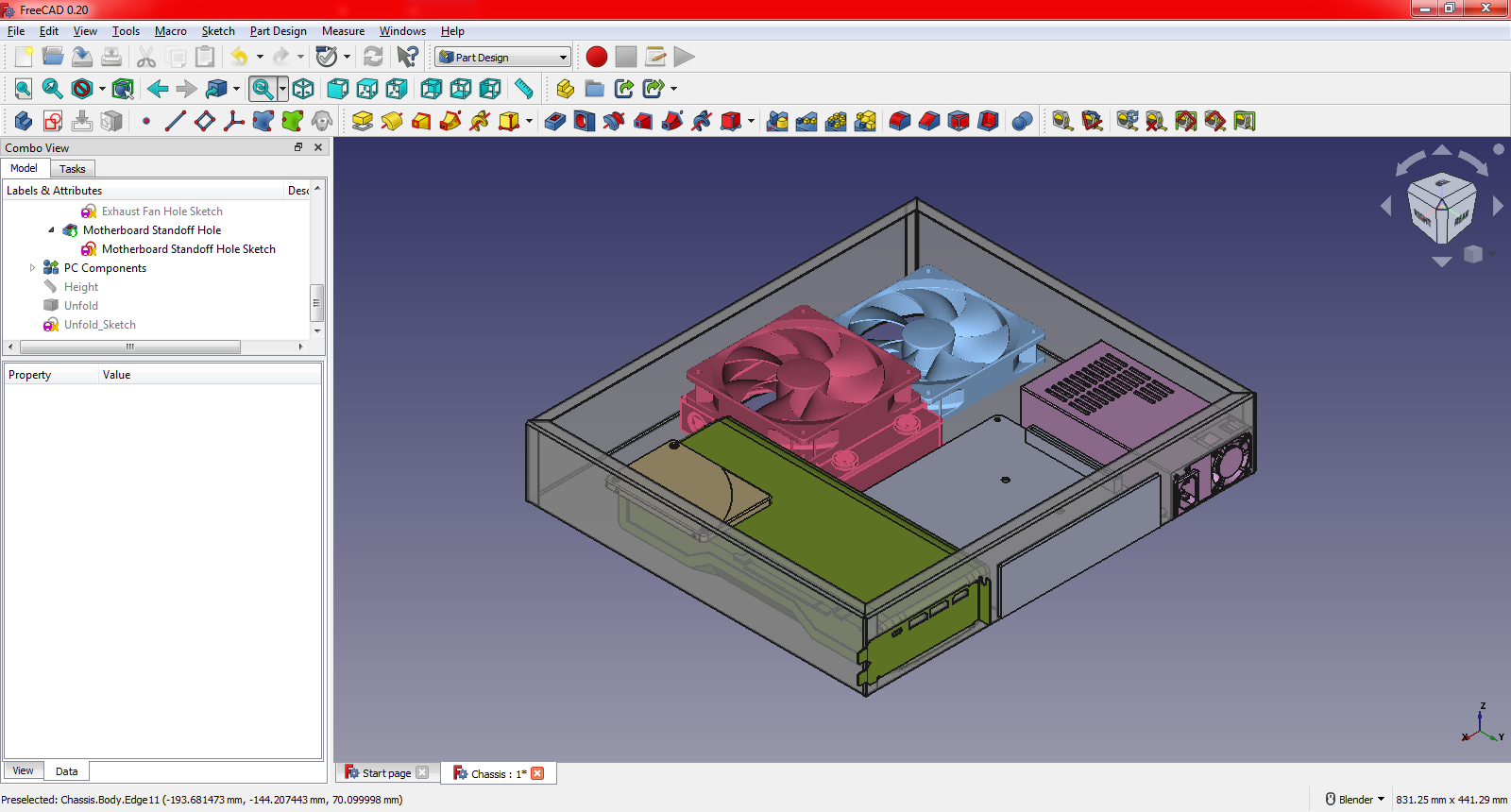Create a datum point

point(146,121)
